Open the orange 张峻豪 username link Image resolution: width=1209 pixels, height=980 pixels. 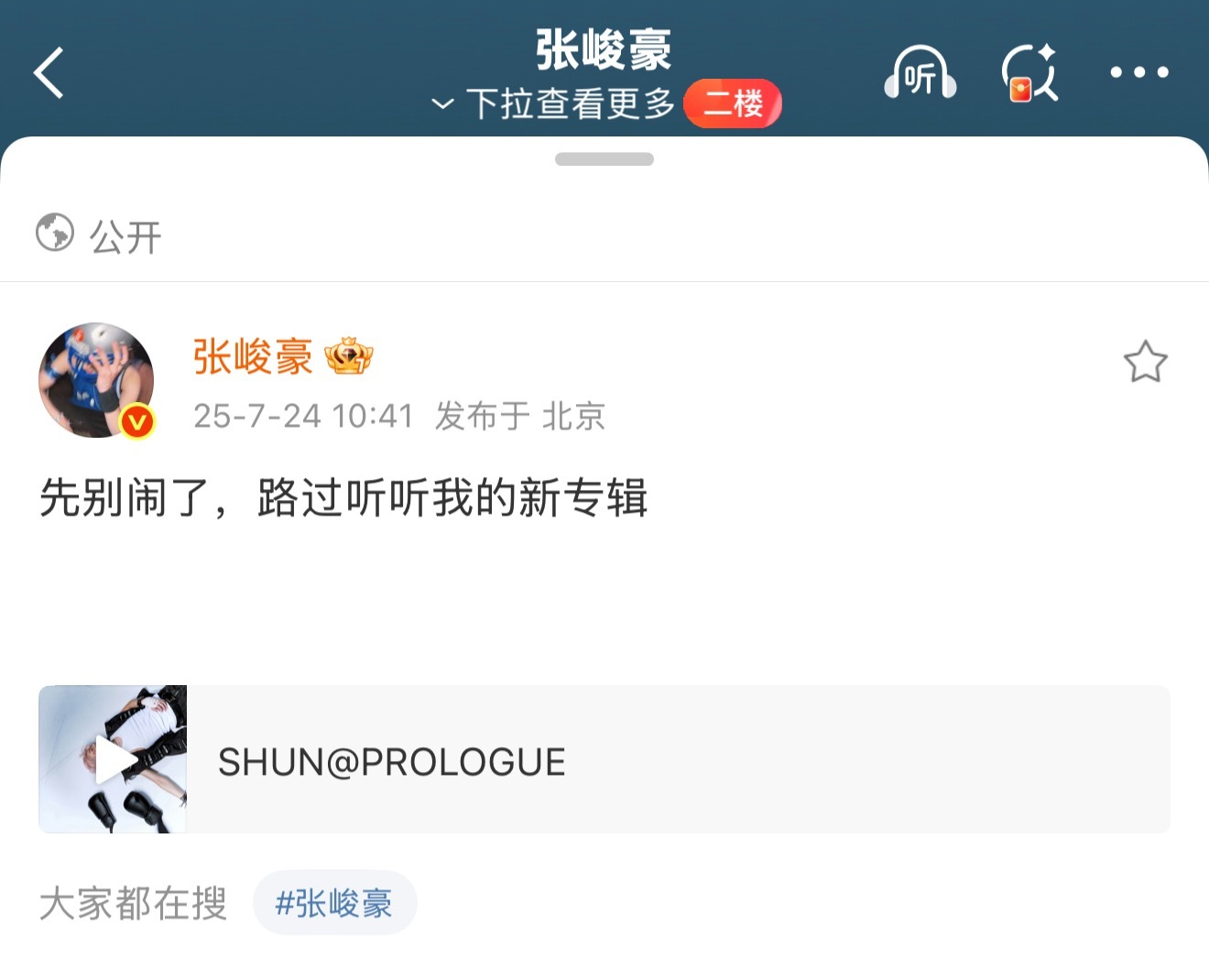(254, 356)
